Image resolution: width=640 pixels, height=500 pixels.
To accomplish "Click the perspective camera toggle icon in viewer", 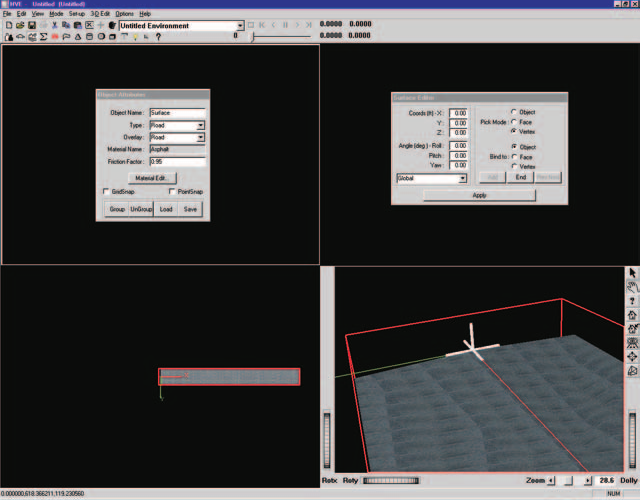I will 632,371.
